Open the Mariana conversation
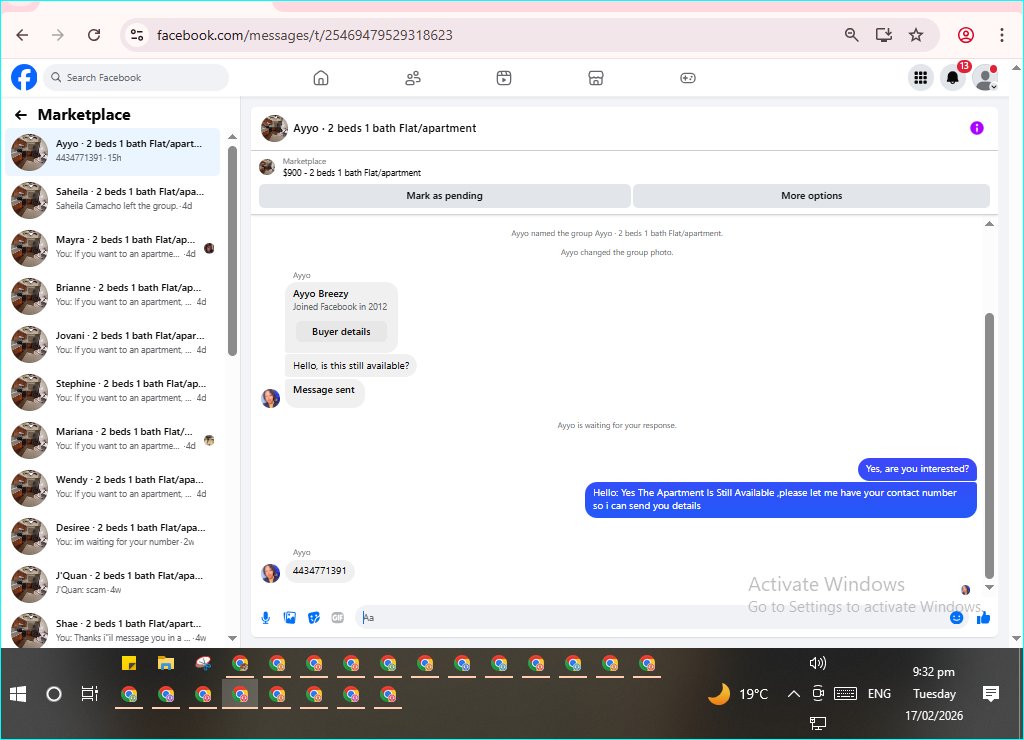Screen dimensions: 1024x740 pyautogui.click(x=113, y=440)
